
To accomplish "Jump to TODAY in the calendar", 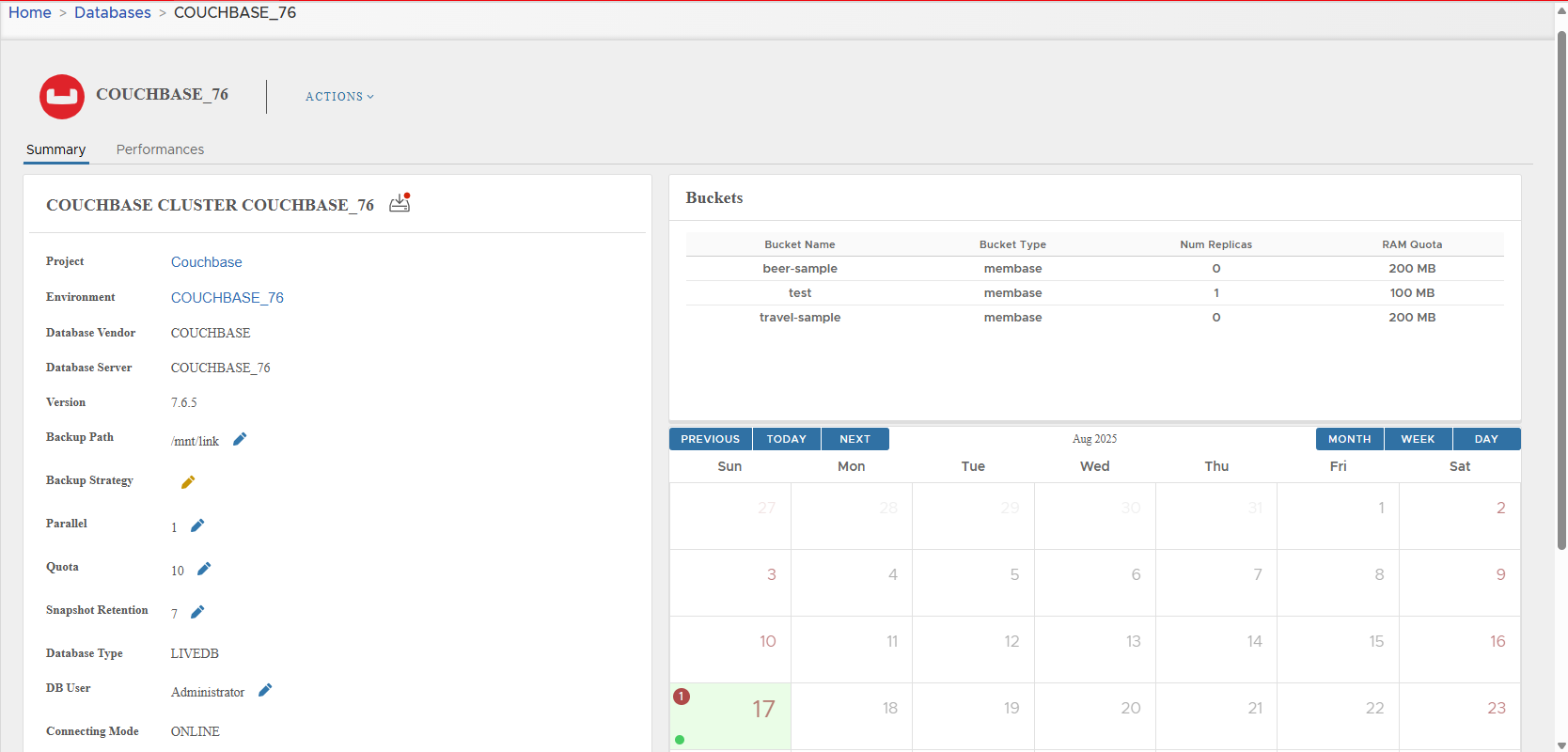I will tap(786, 439).
